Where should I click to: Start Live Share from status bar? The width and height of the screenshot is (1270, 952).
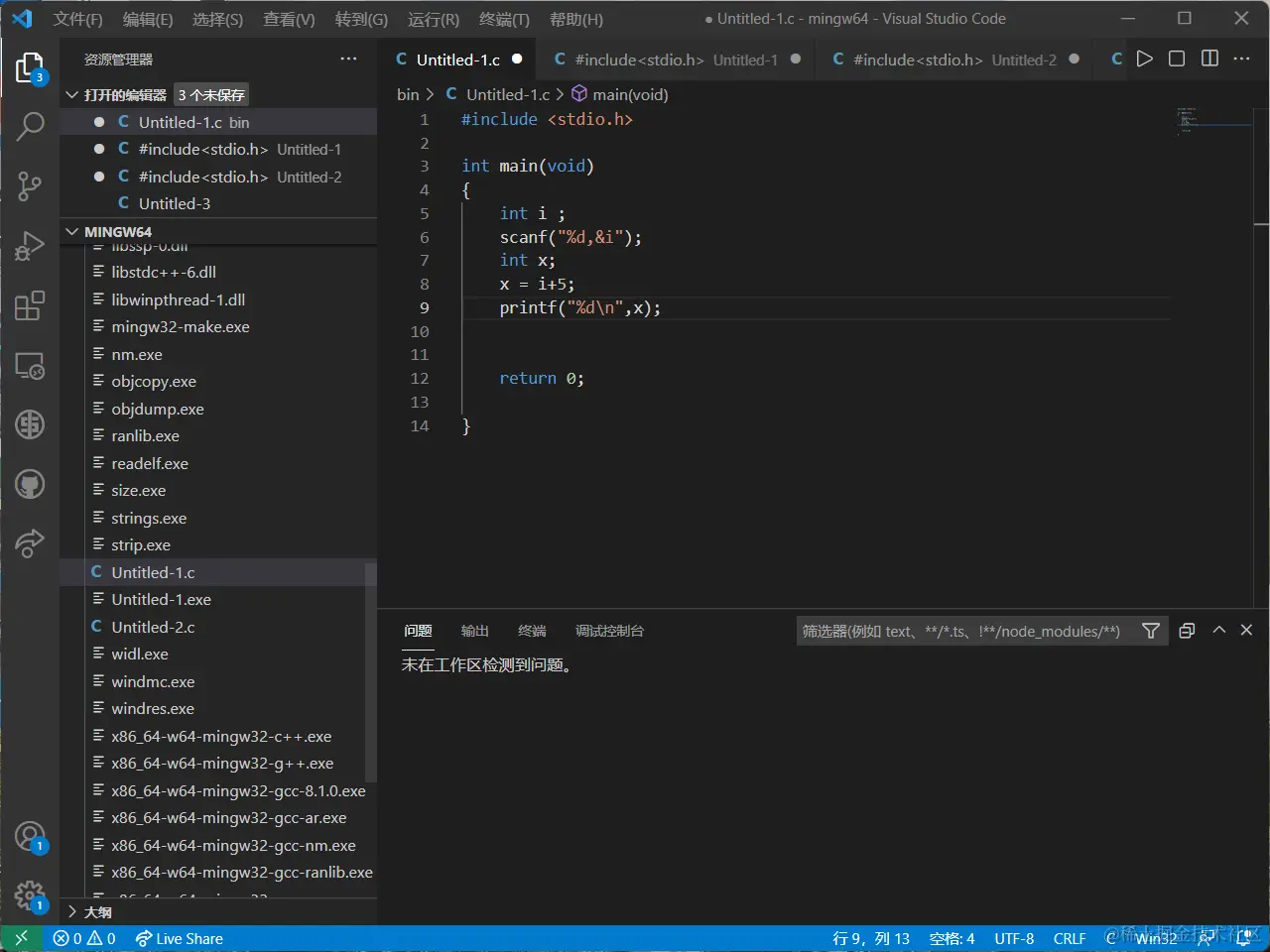pyautogui.click(x=180, y=938)
